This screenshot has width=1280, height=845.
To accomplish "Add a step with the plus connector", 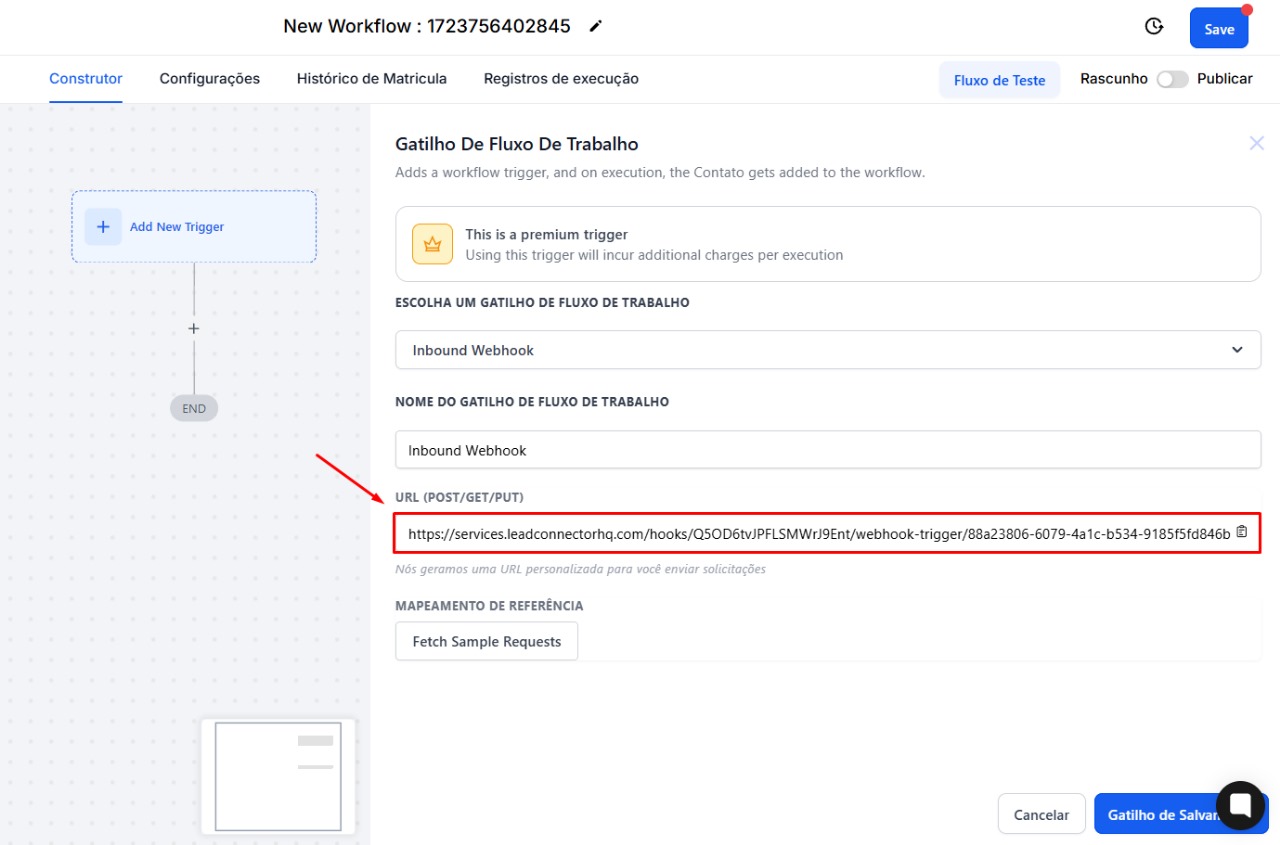I will coord(194,329).
